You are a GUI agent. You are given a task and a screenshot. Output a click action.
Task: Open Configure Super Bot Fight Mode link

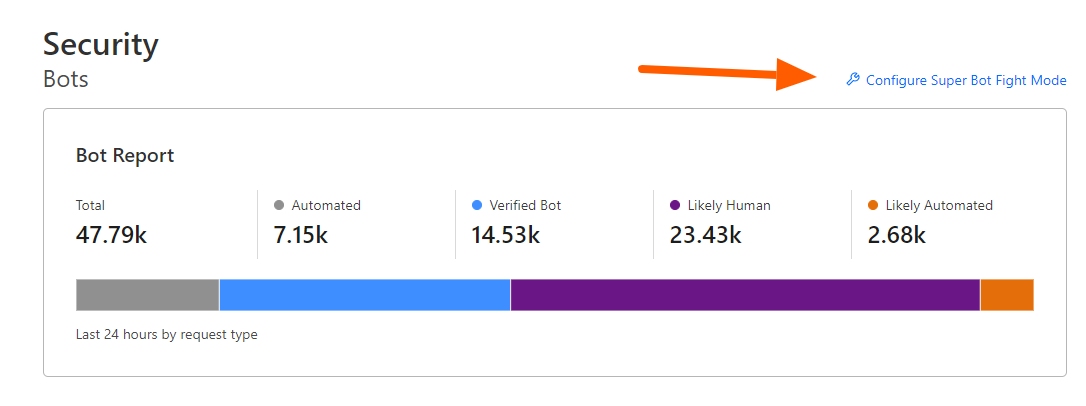coord(966,81)
